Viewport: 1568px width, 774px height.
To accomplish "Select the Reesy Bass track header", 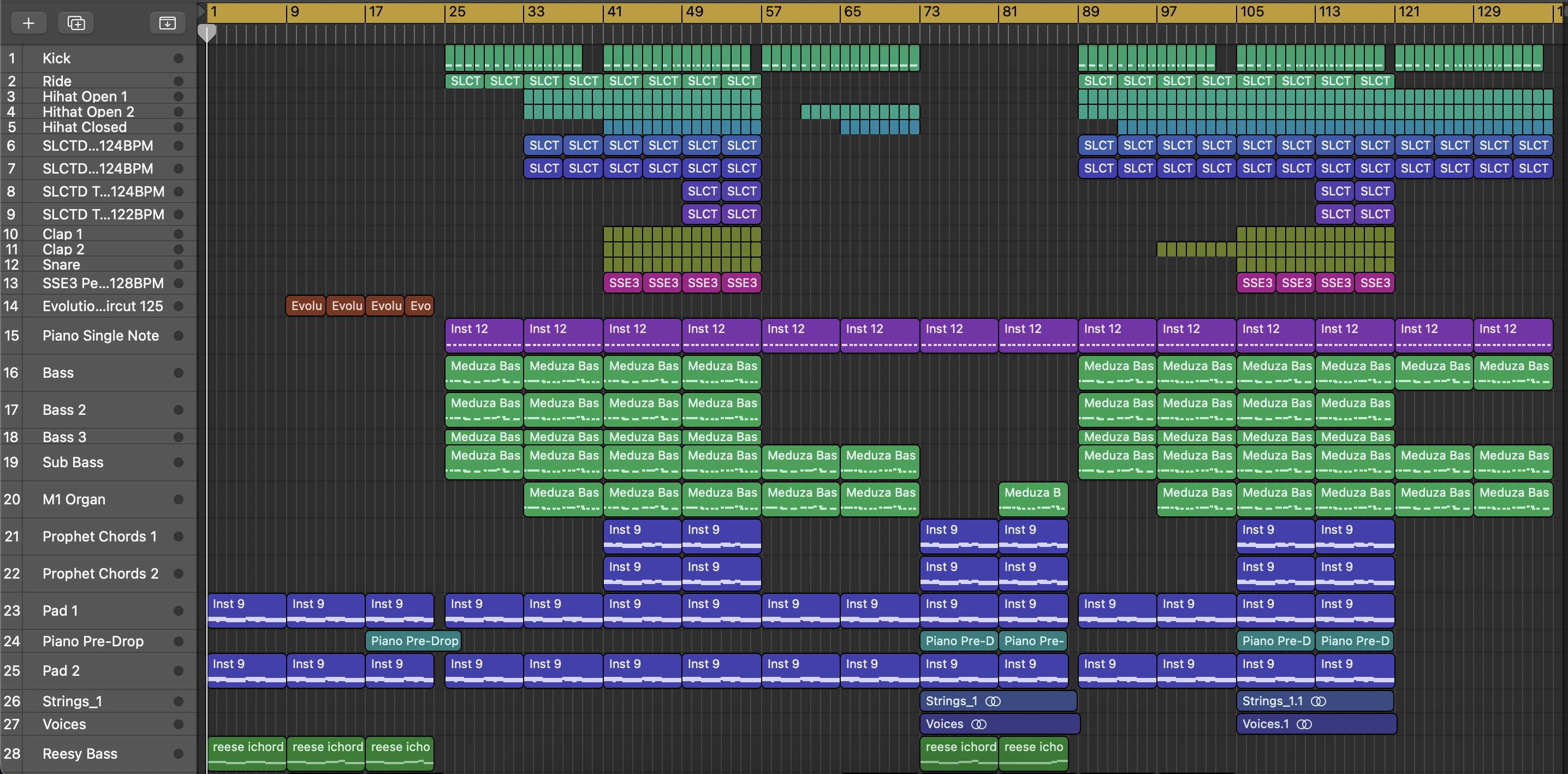I will [80, 753].
